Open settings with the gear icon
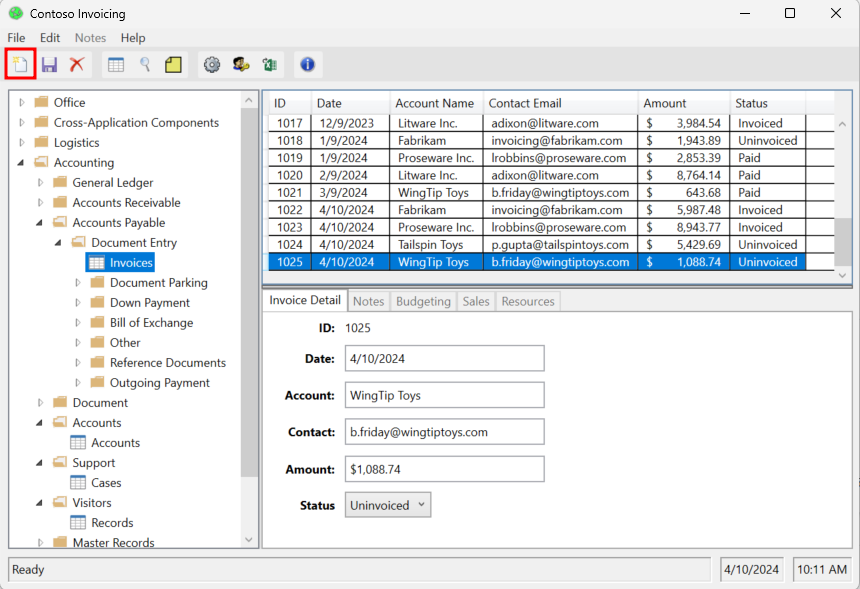 pos(212,65)
